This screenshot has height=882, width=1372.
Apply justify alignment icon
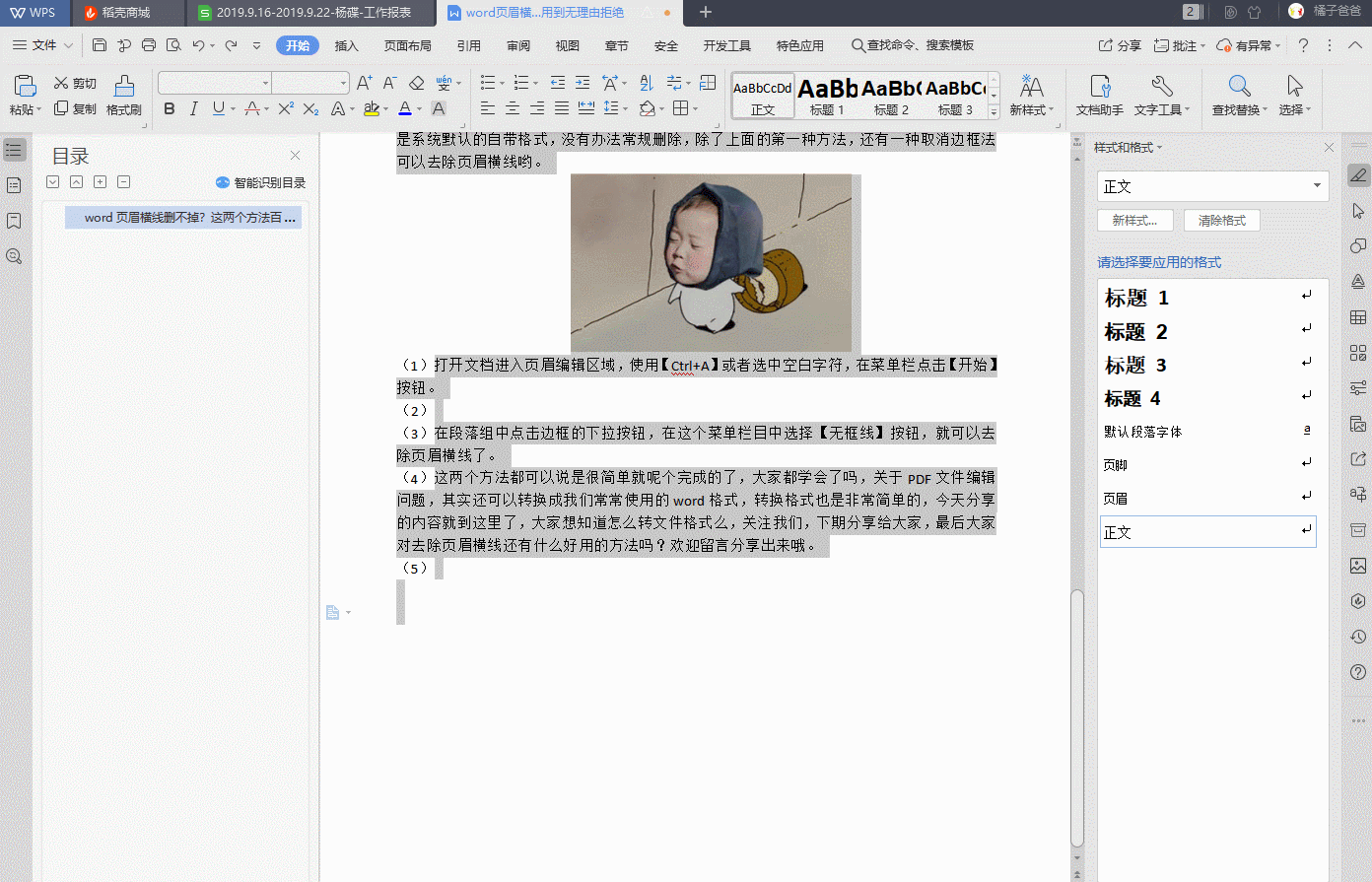pyautogui.click(x=561, y=108)
